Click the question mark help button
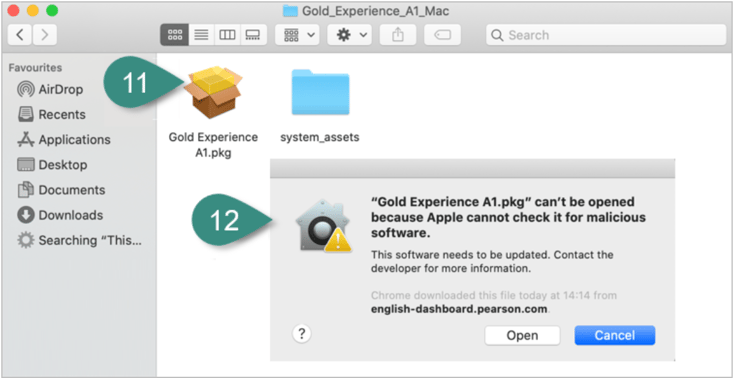The height and width of the screenshot is (378, 734). point(302,334)
